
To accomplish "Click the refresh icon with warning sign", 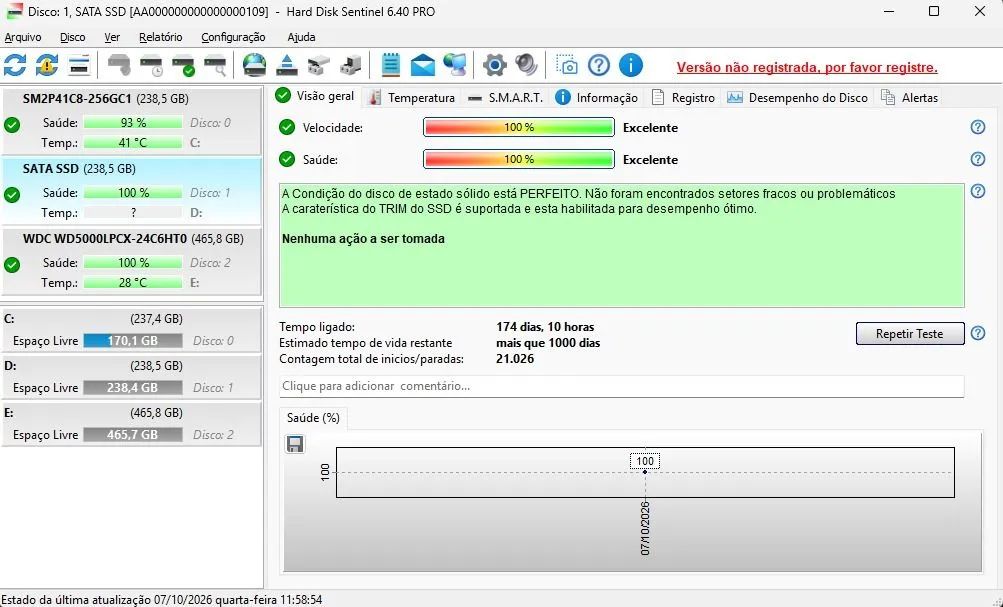I will (x=47, y=65).
